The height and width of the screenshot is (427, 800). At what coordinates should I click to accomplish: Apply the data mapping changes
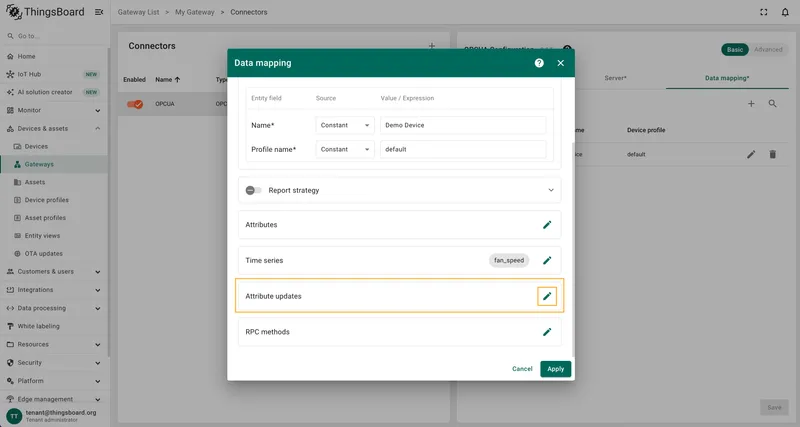(x=556, y=369)
